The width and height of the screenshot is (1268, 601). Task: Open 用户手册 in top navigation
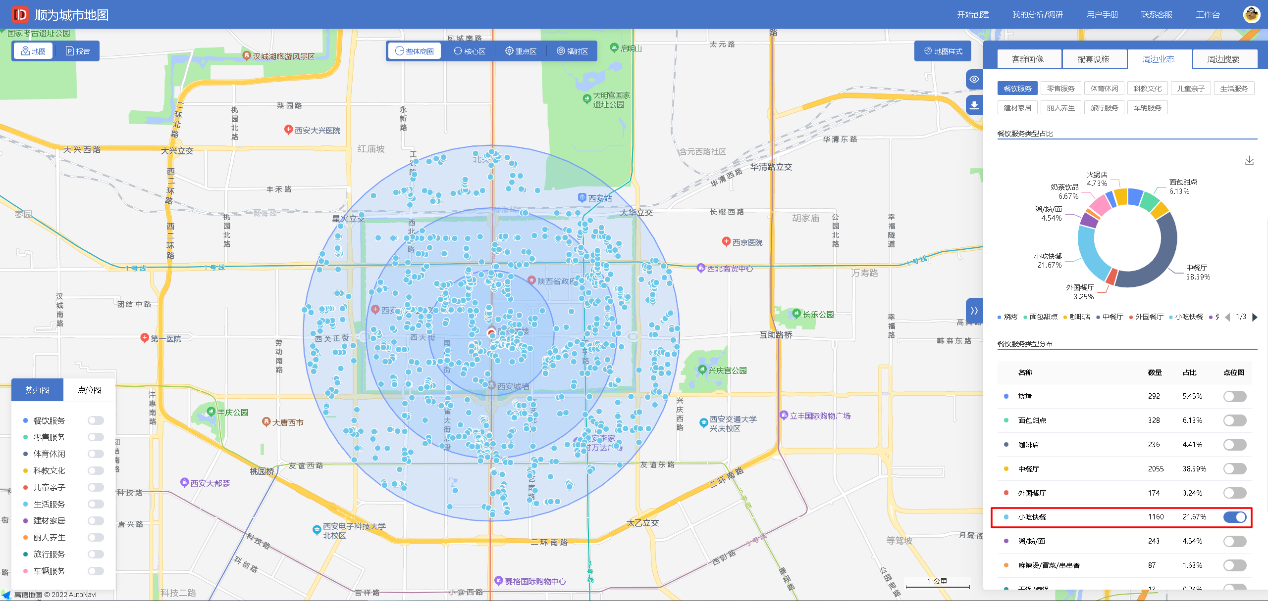(x=1103, y=15)
